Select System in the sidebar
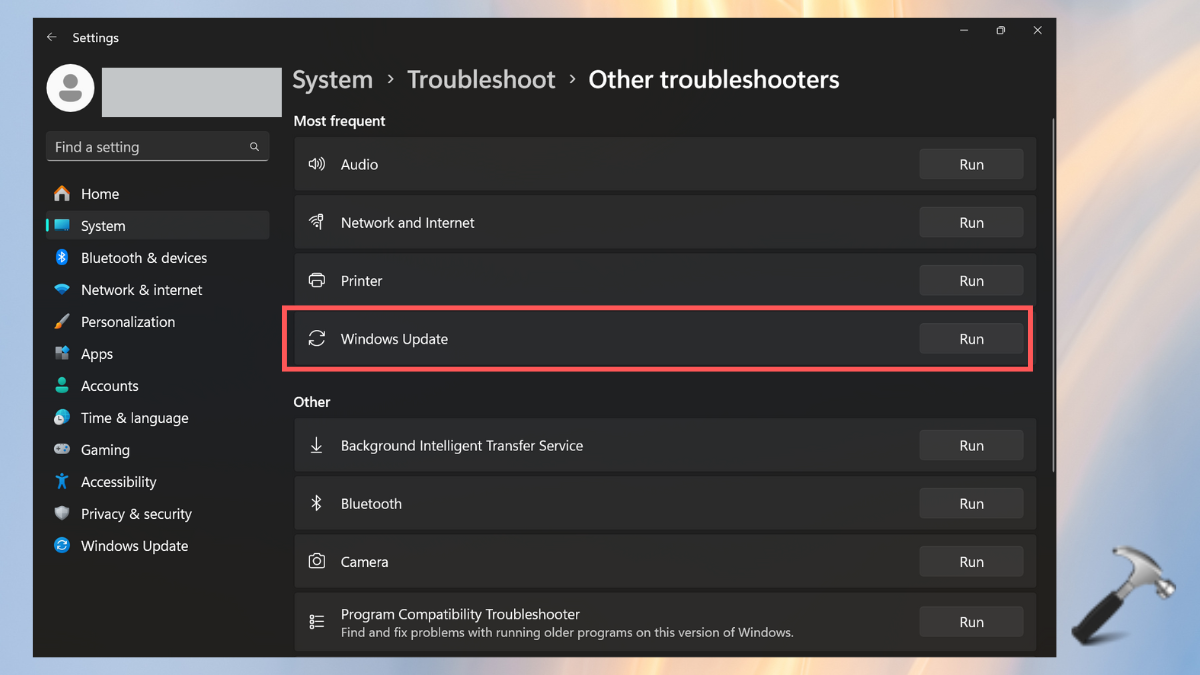Screen dimensions: 1200x675 click(158, 226)
